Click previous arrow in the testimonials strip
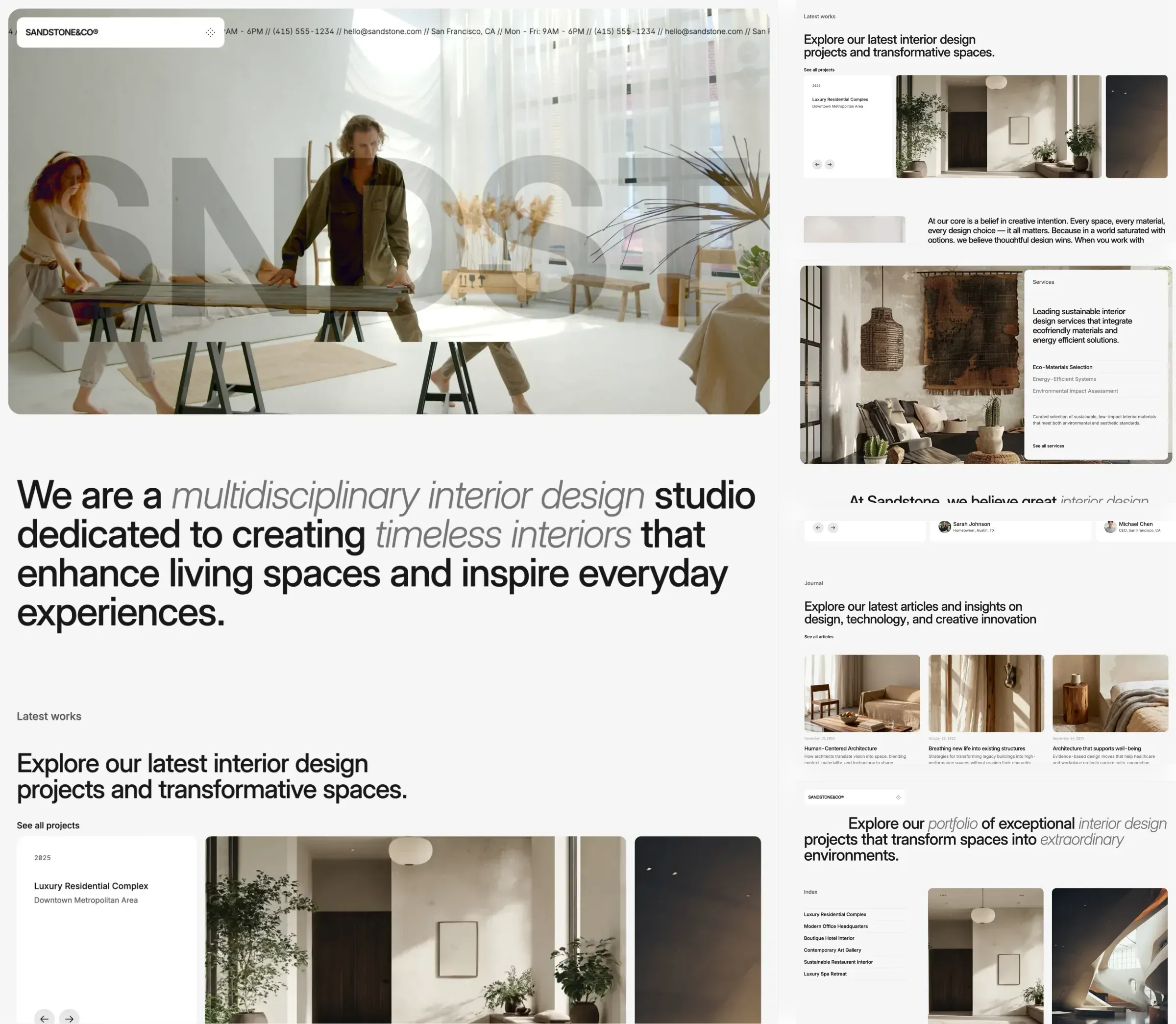The image size is (1176, 1024). click(818, 528)
